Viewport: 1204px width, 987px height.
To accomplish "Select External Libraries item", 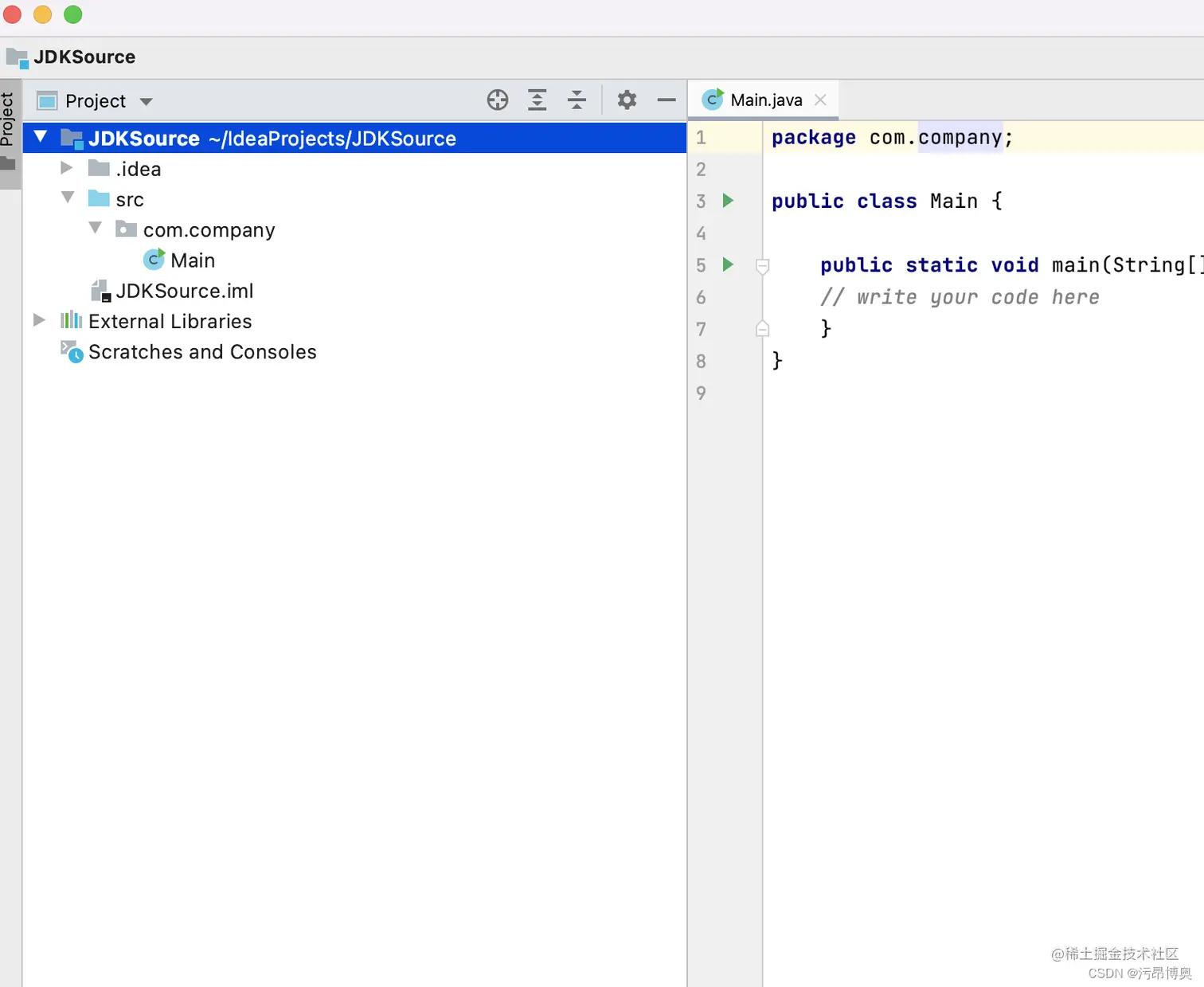I will point(170,321).
